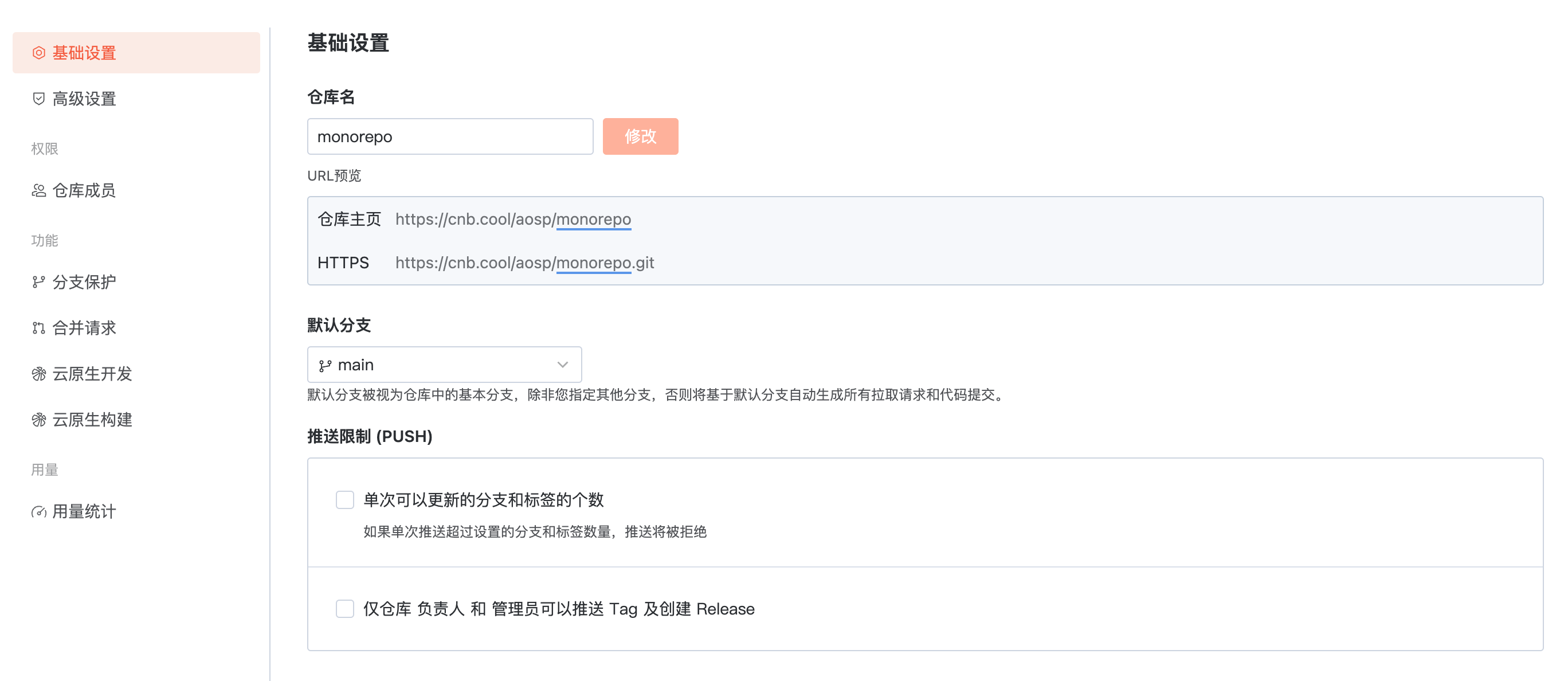Screen dimensions: 1568x681
Task: Click the URL预览 label
Action: [x=334, y=176]
